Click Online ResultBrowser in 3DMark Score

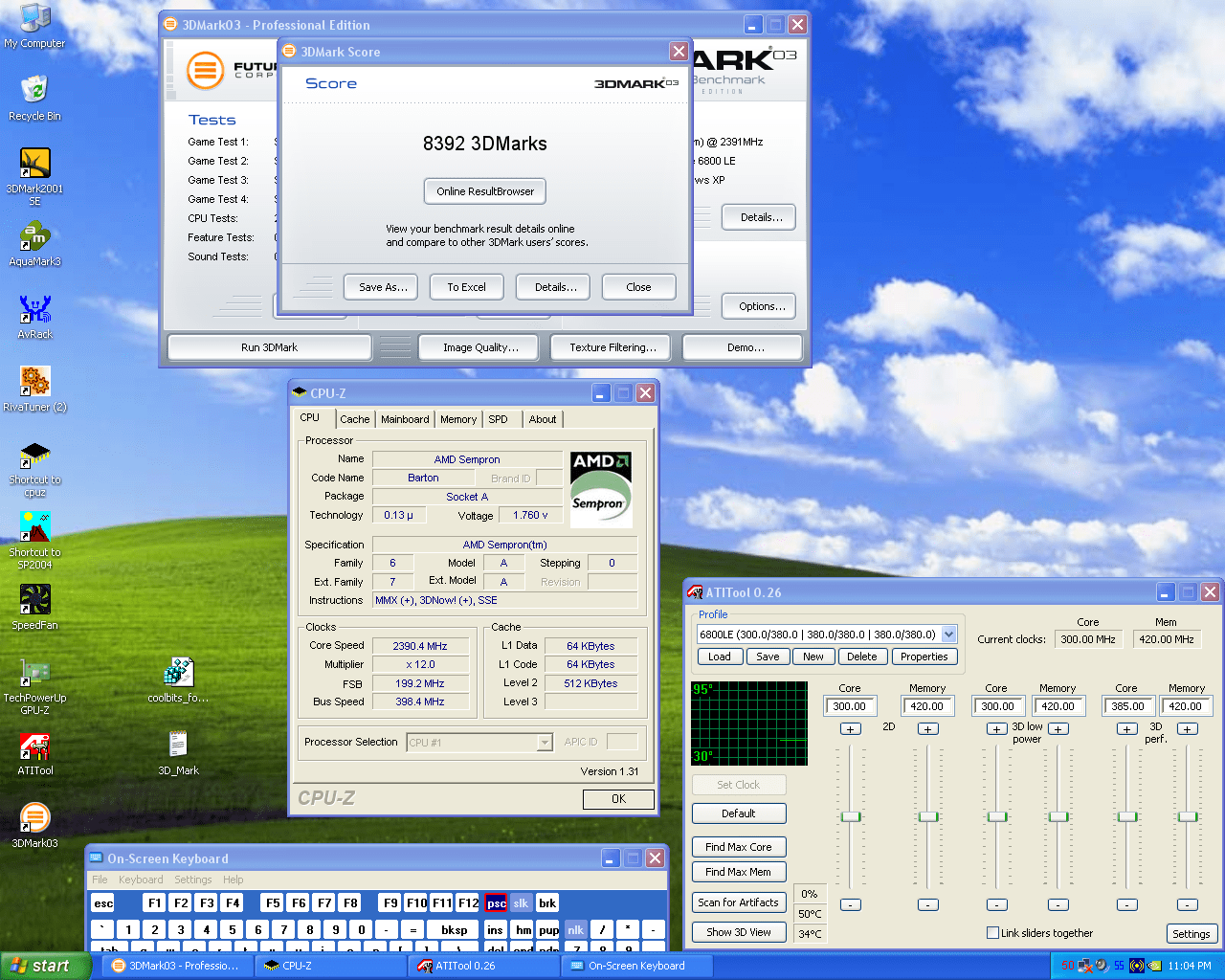(485, 191)
